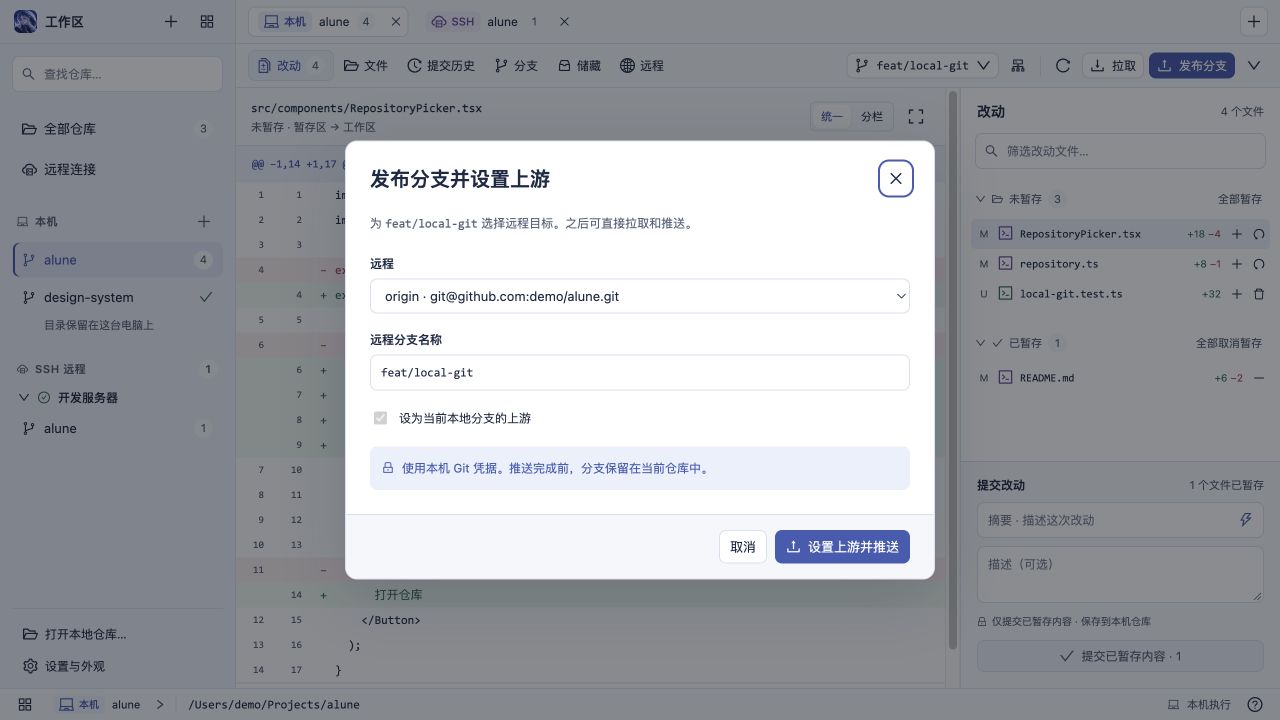Close the 发布分支并设置上游 dialog
The image size is (1280, 720).
pyautogui.click(x=896, y=179)
